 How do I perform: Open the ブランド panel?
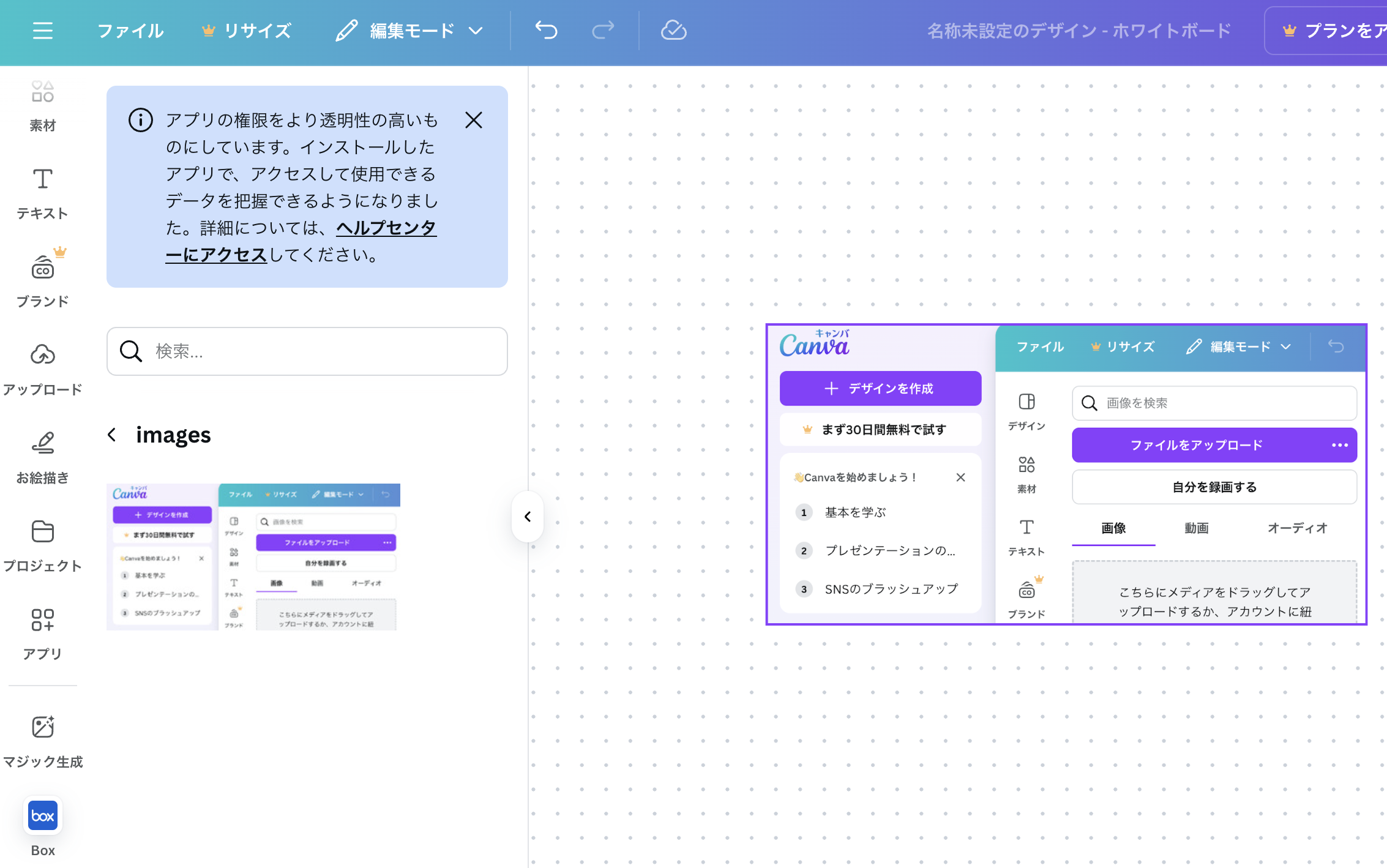point(42,279)
